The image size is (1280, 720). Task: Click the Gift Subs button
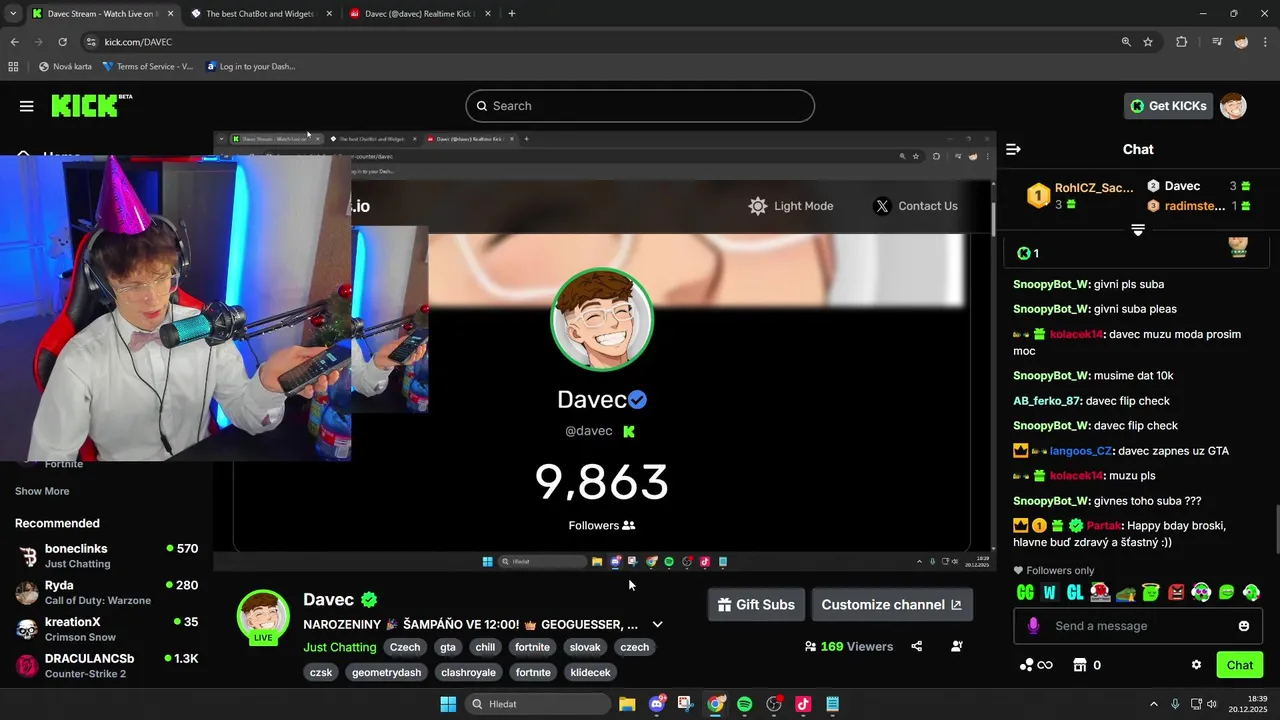coord(756,604)
